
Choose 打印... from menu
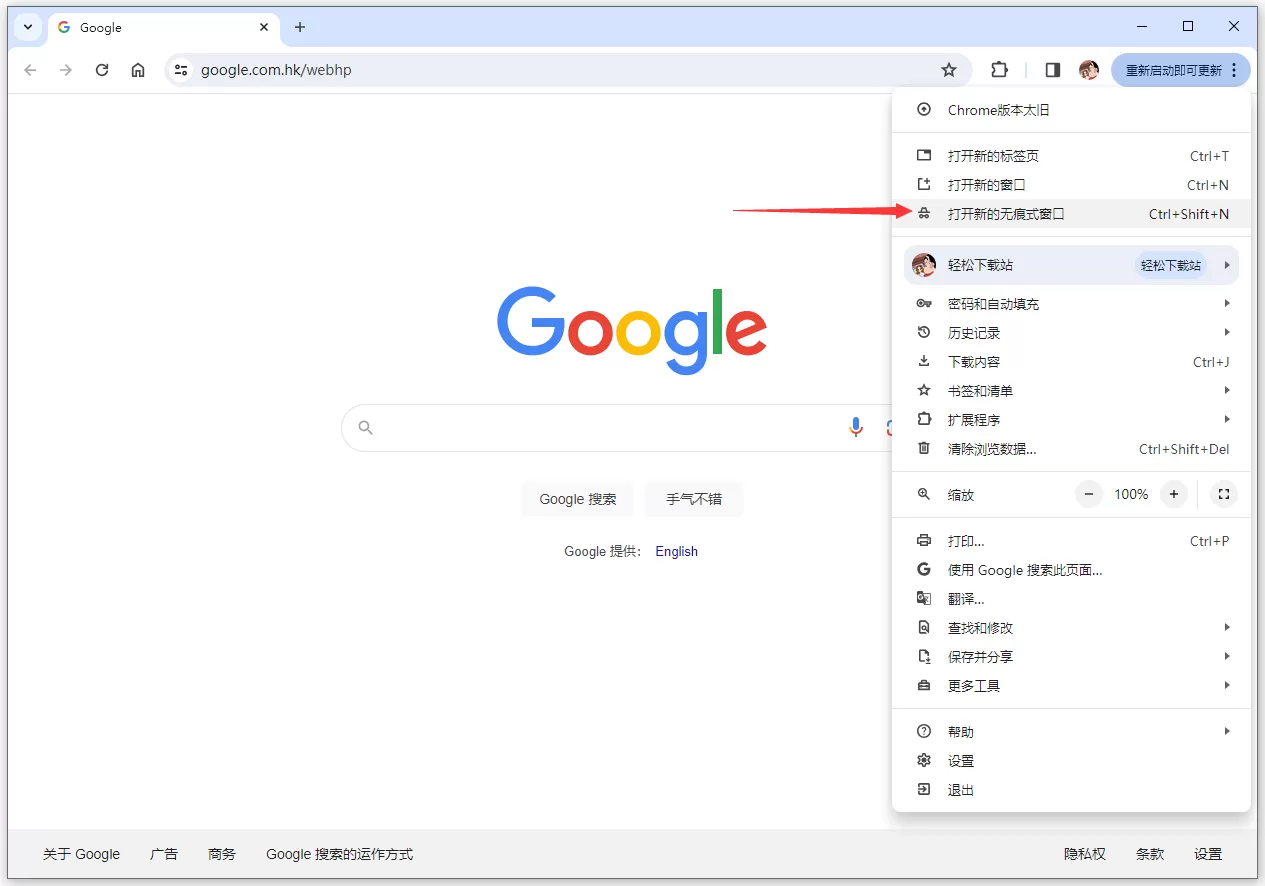pyautogui.click(x=1071, y=541)
